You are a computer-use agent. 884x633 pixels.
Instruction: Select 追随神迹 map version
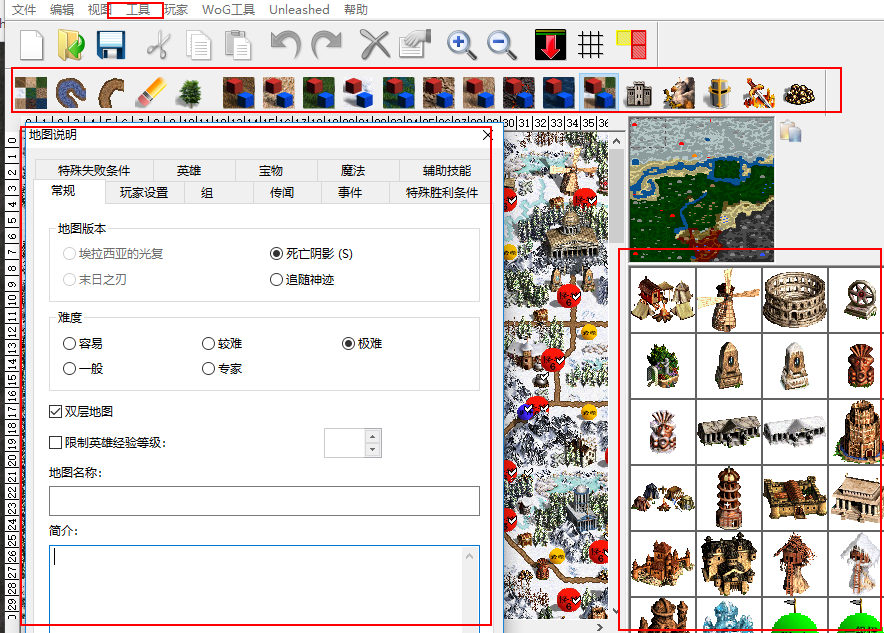coord(302,280)
